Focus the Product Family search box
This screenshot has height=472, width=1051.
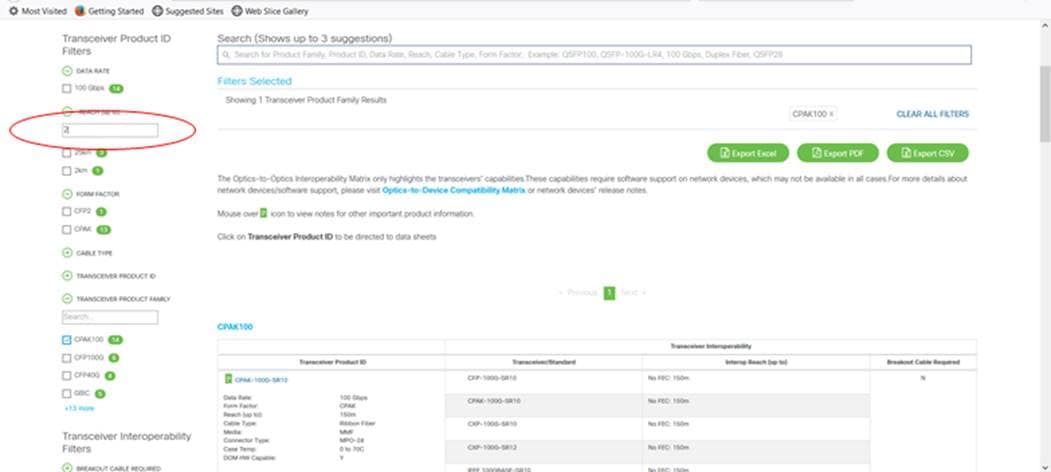pos(110,317)
